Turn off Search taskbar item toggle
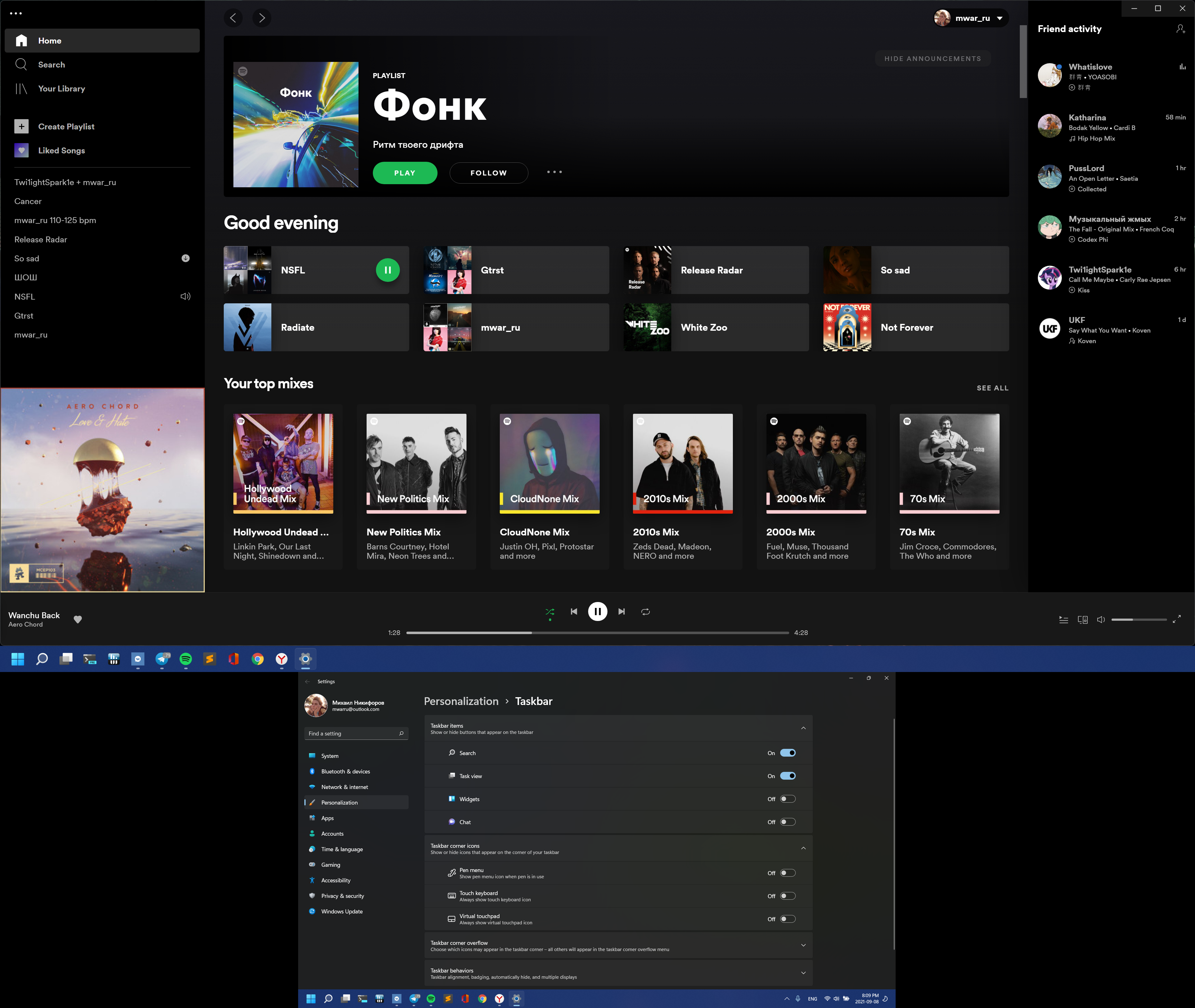1195x1008 pixels. (788, 753)
